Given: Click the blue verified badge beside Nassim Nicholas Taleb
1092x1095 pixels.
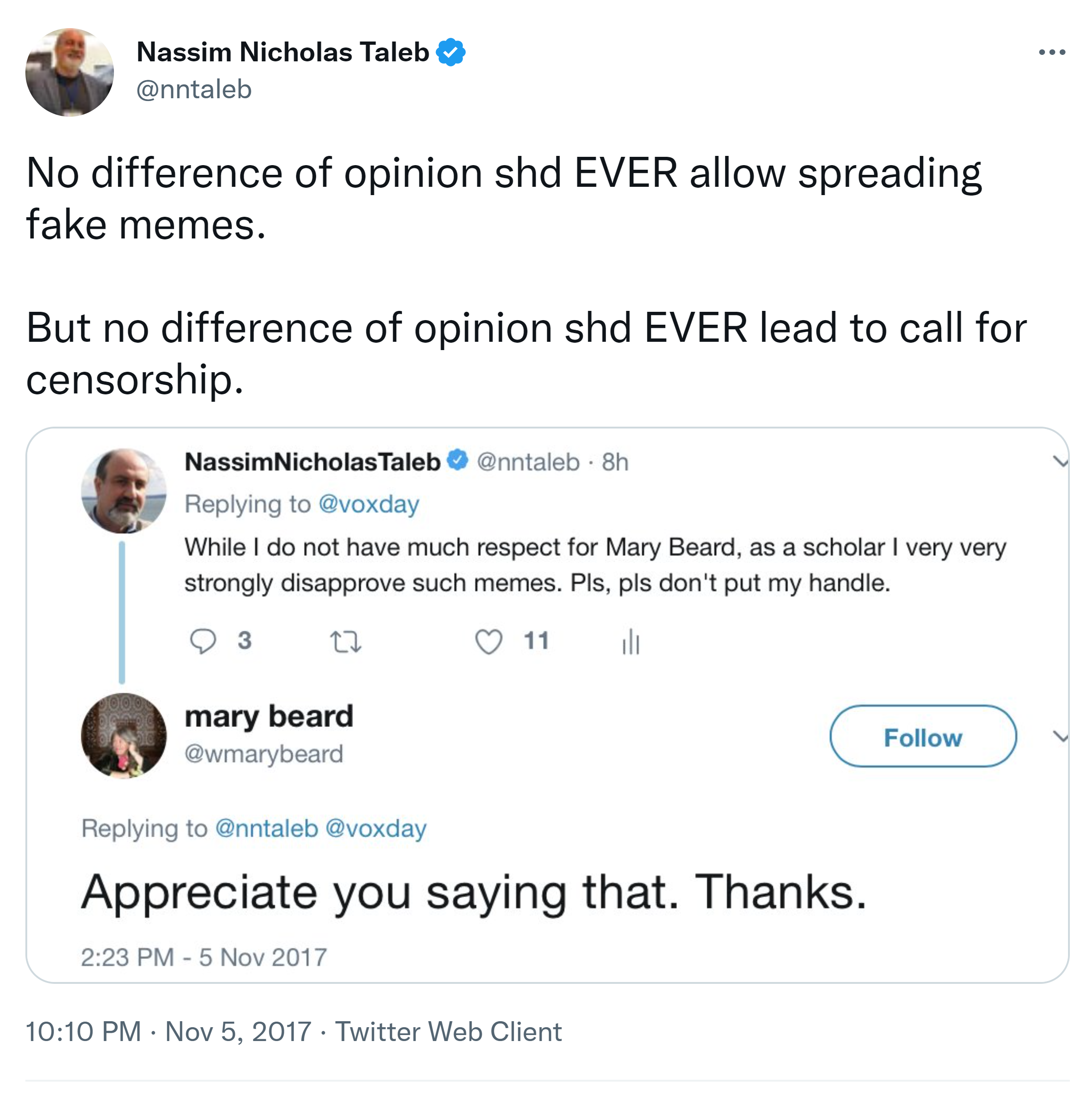Looking at the screenshot, I should point(451,52).
